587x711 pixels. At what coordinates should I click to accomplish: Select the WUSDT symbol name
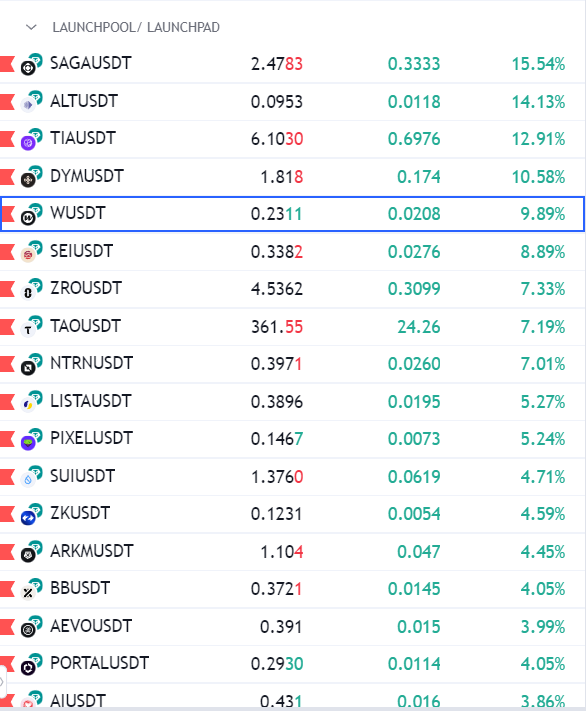click(78, 213)
